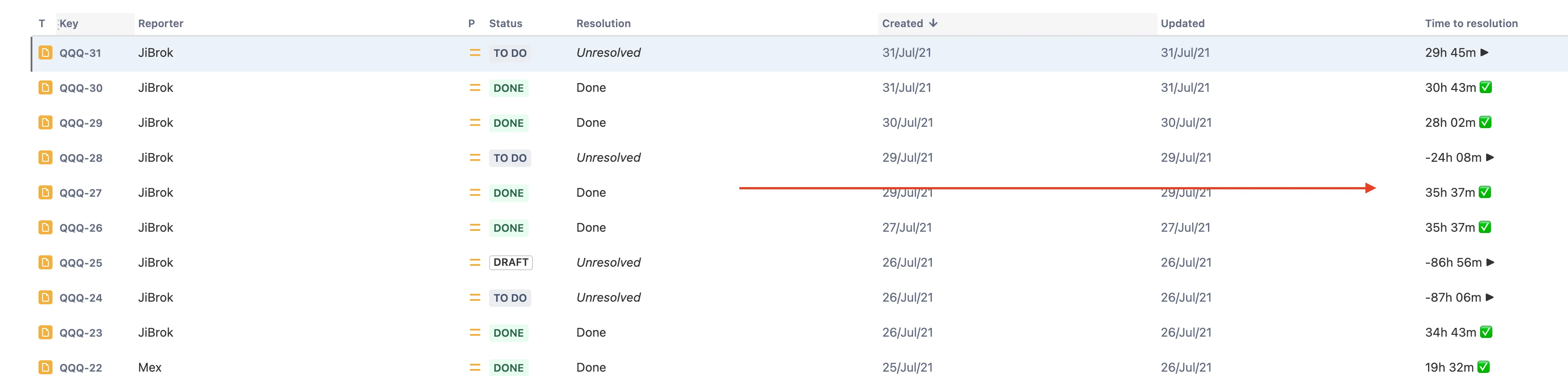Click green SLA checkmark for QQQ-22
The height and width of the screenshot is (376, 1568).
tap(1484, 367)
